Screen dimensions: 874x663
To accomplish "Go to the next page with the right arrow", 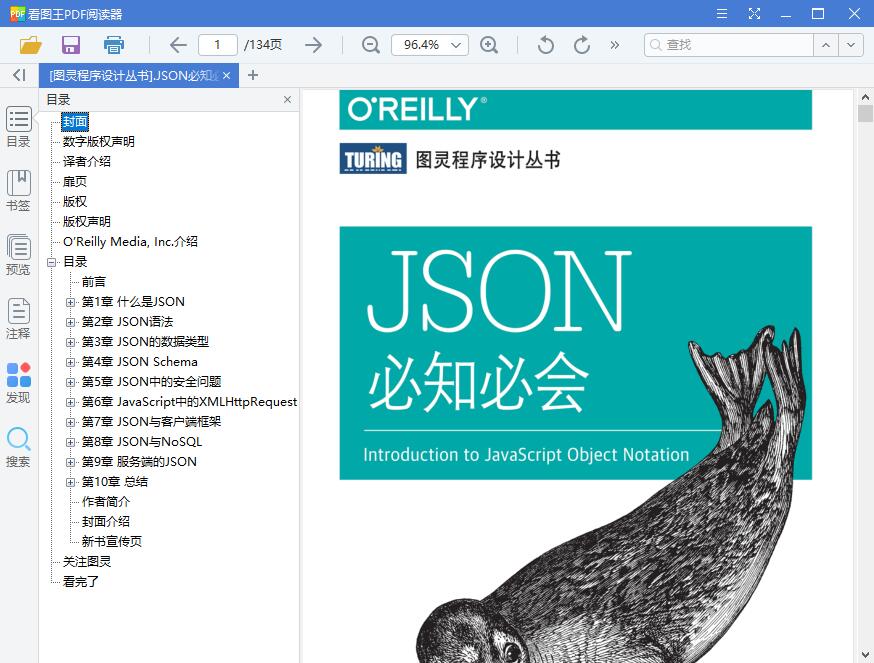I will (313, 45).
